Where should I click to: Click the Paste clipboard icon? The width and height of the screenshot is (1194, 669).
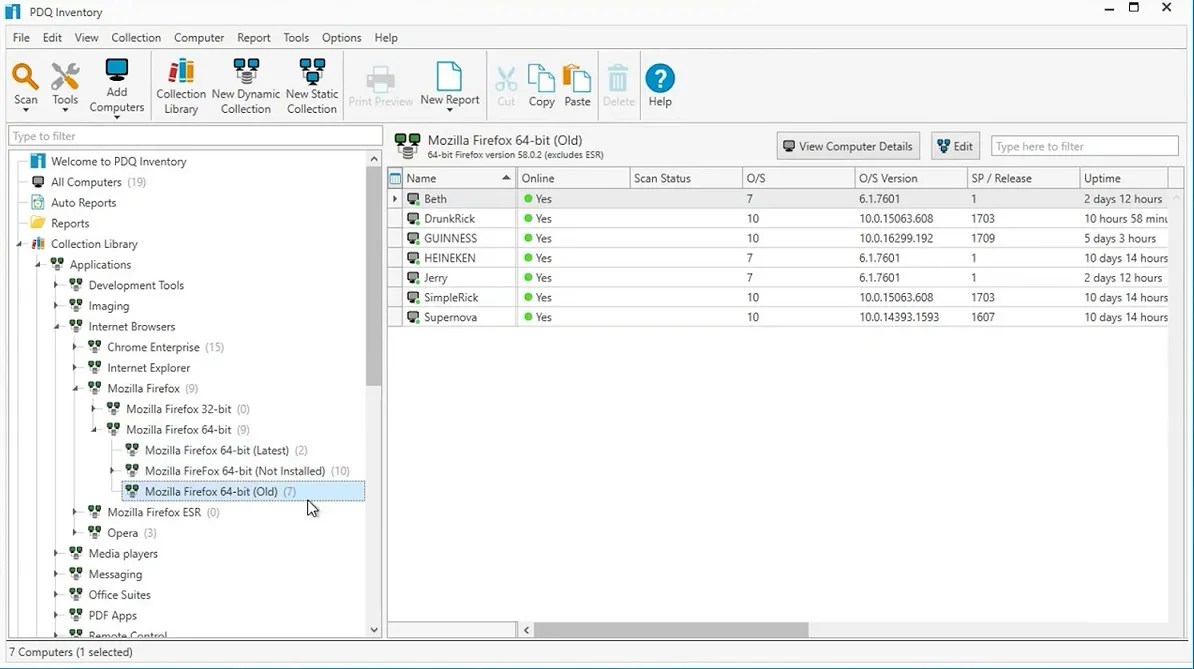pyautogui.click(x=577, y=77)
